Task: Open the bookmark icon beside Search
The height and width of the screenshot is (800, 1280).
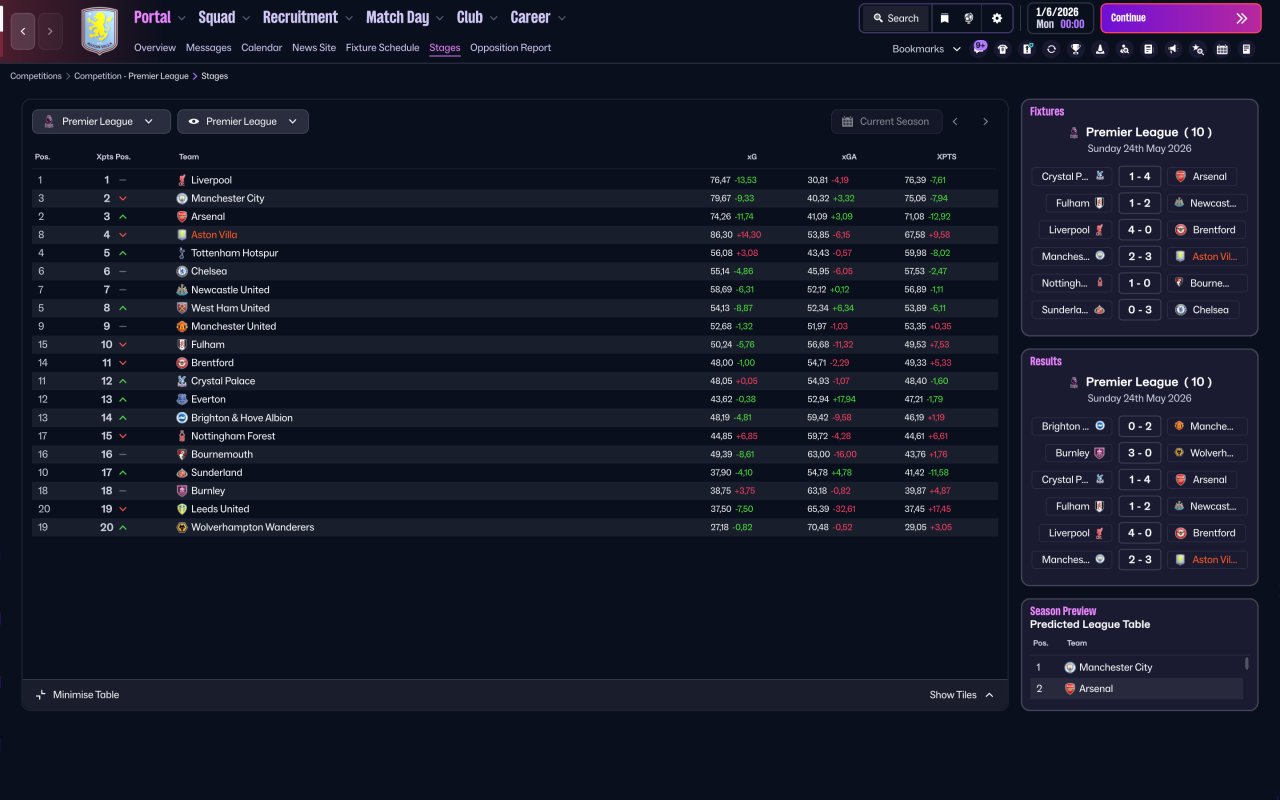Action: (944, 18)
